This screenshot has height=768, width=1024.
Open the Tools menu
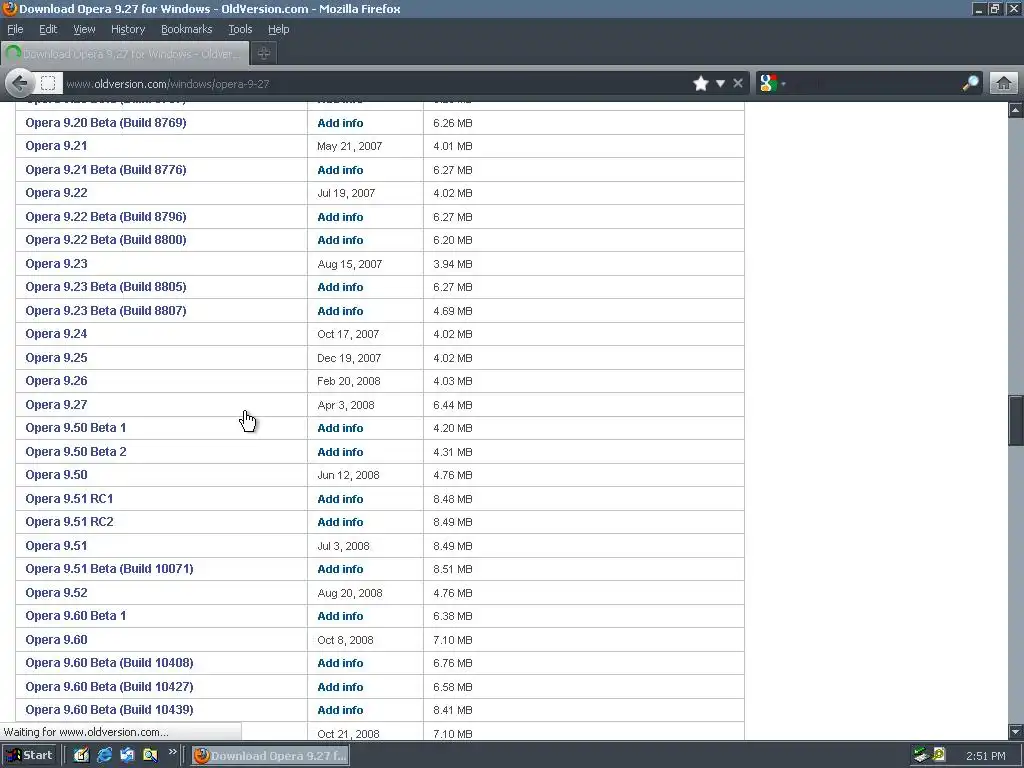tap(240, 29)
